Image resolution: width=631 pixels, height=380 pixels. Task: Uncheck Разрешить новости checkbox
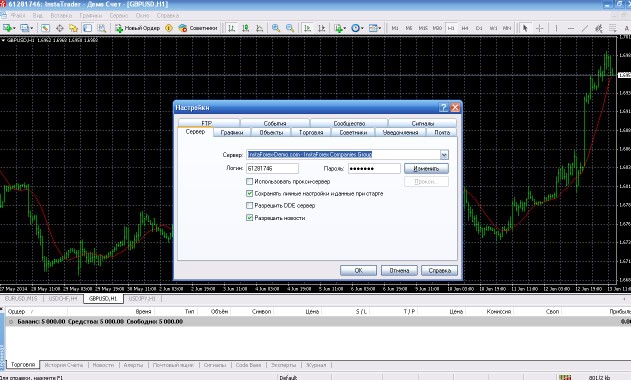250,218
